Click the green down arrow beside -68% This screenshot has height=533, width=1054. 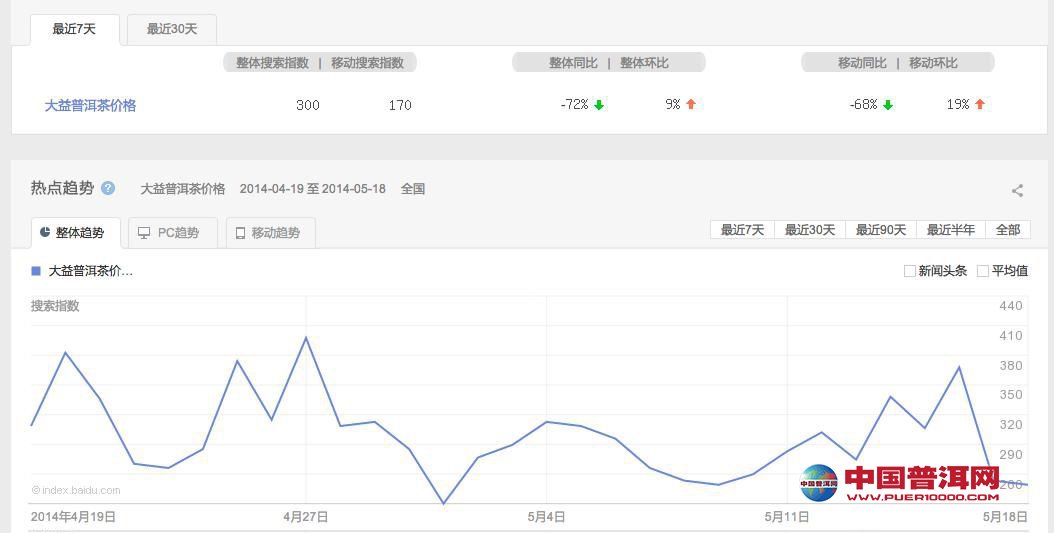[x=888, y=105]
